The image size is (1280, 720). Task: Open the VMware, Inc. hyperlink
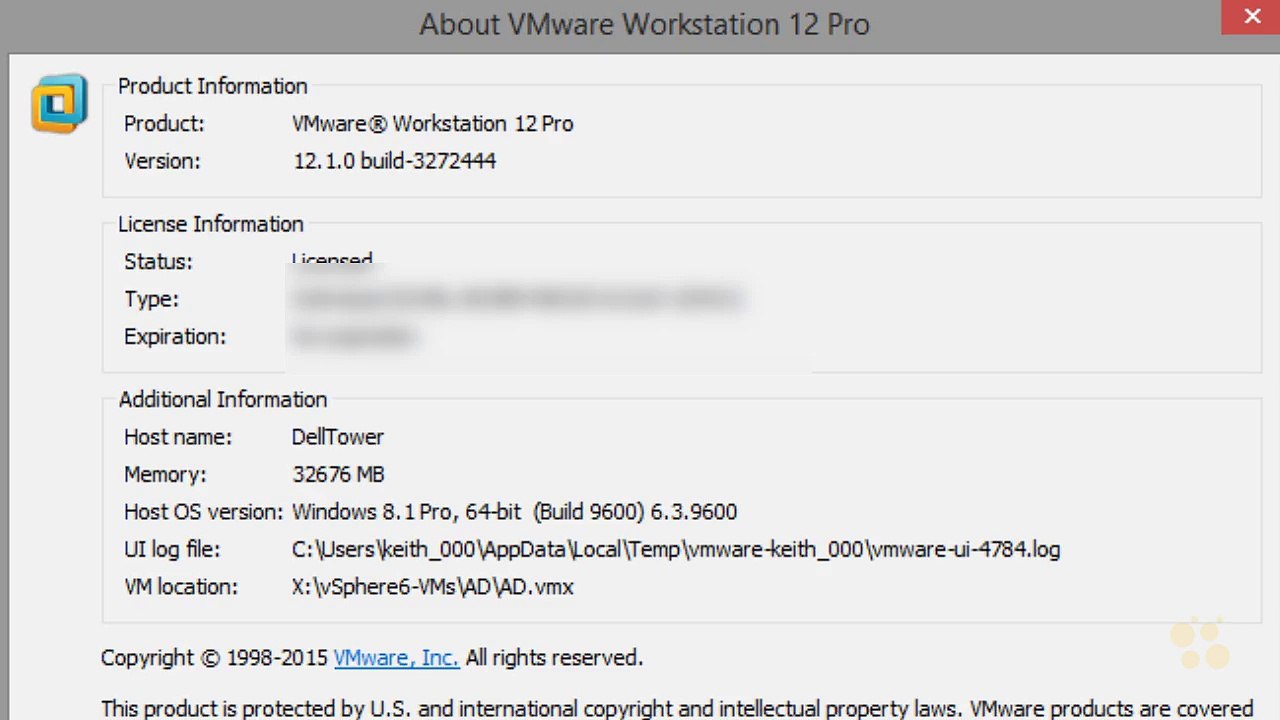[x=396, y=658]
